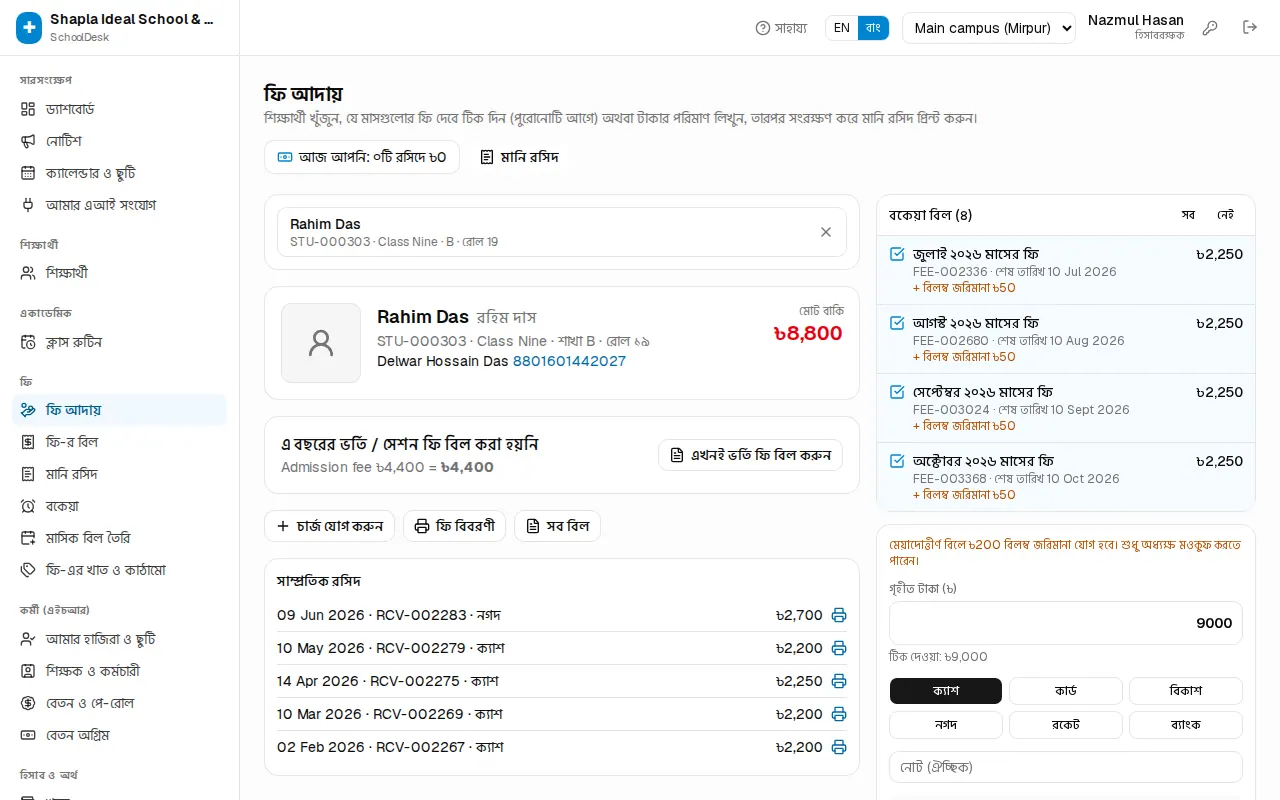Open ফি-এর খাত ও কাঠামো page
Viewport: 1280px width, 800px height.
pos(119,570)
